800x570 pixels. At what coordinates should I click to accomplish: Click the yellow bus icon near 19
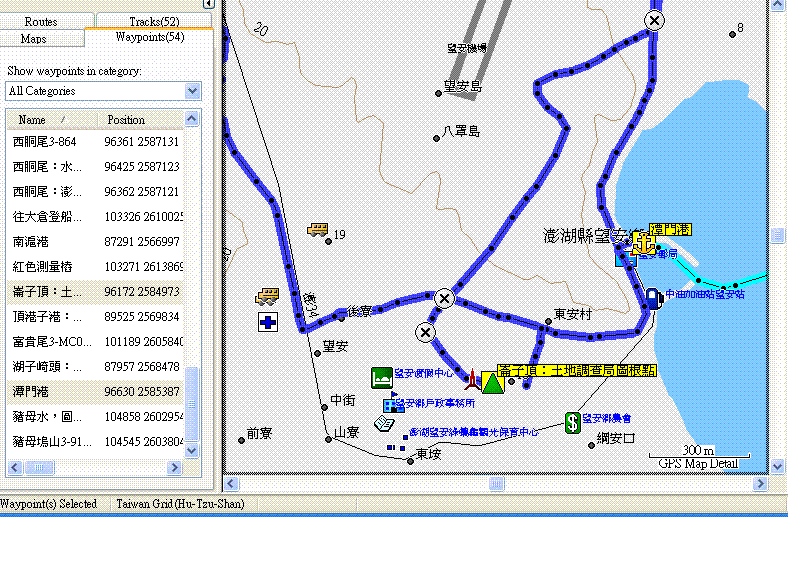pos(317,230)
